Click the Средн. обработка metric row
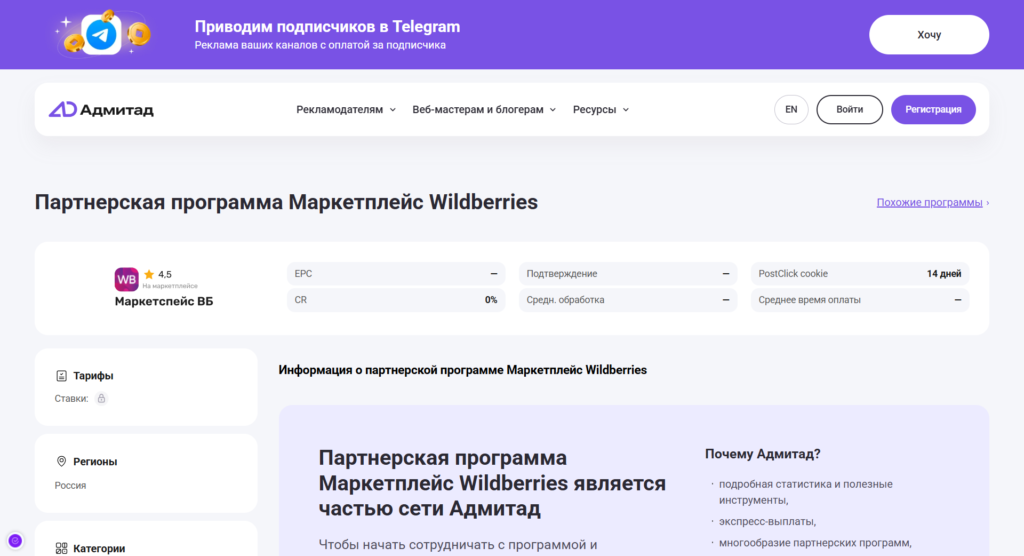 pos(628,300)
